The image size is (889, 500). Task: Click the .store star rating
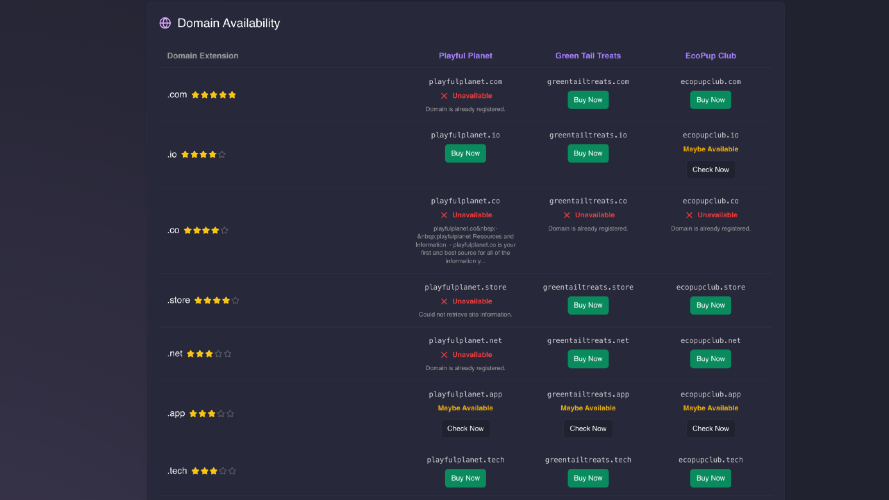pos(217,300)
